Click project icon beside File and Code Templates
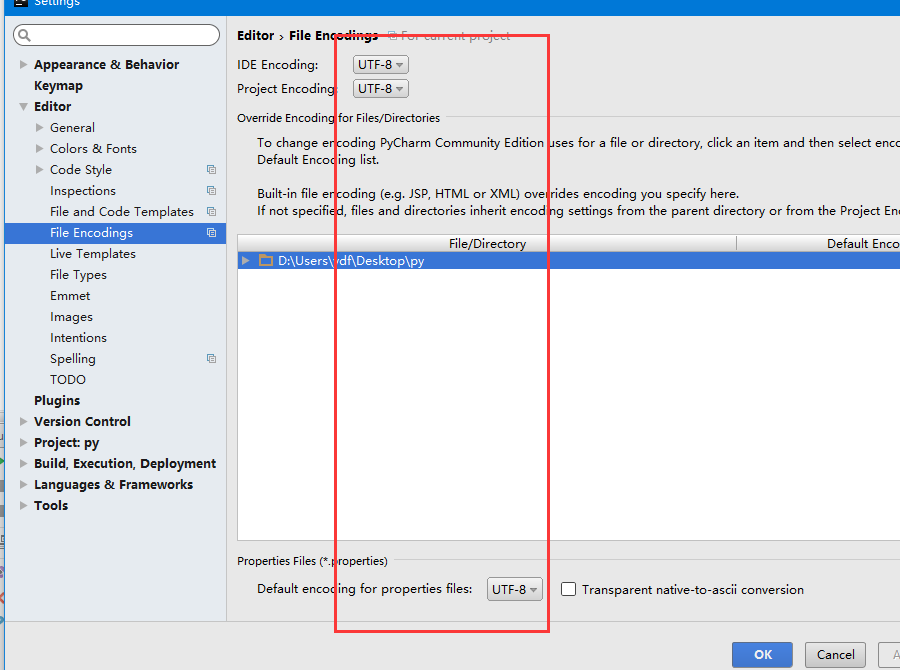 (x=211, y=211)
